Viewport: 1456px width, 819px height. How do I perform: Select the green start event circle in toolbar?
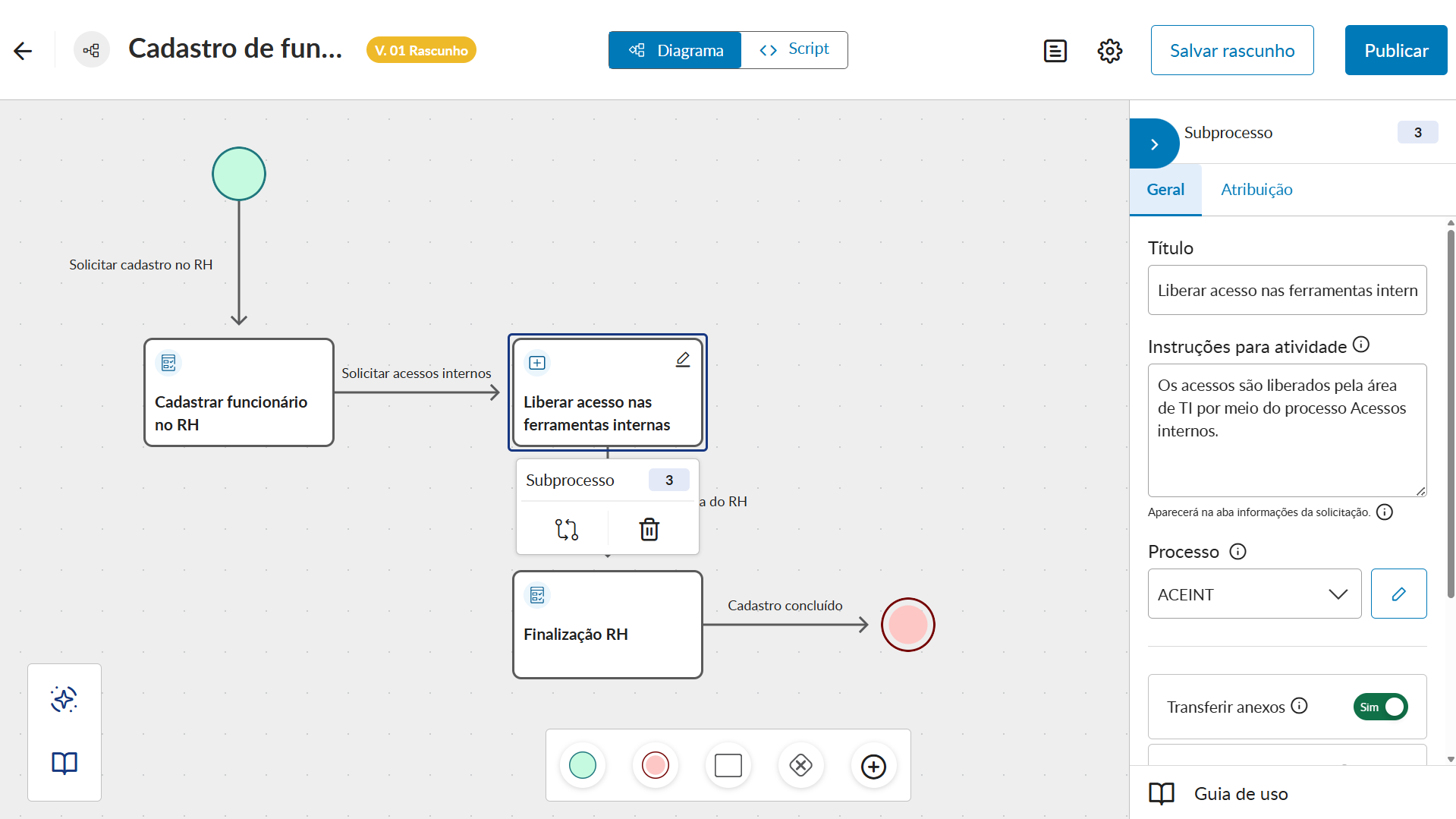582,765
